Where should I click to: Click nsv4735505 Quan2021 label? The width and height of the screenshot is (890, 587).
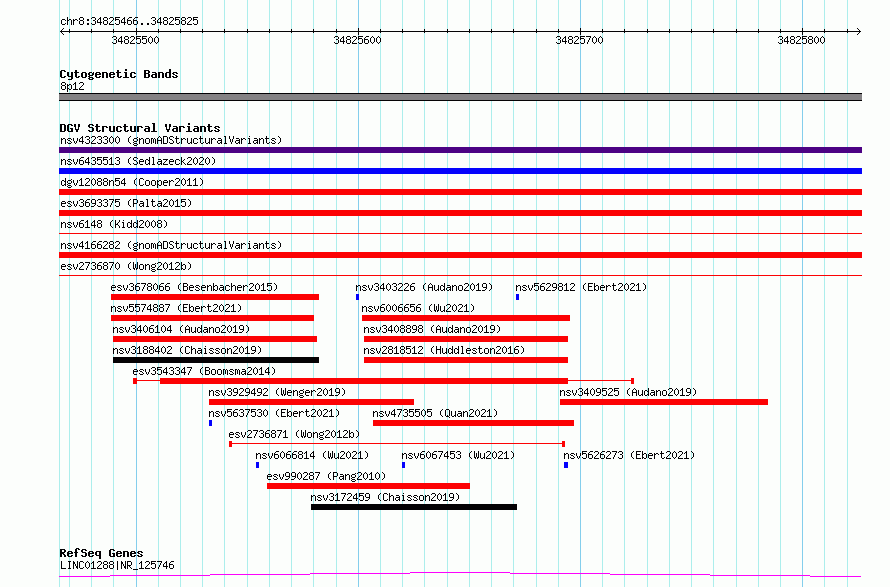point(435,413)
